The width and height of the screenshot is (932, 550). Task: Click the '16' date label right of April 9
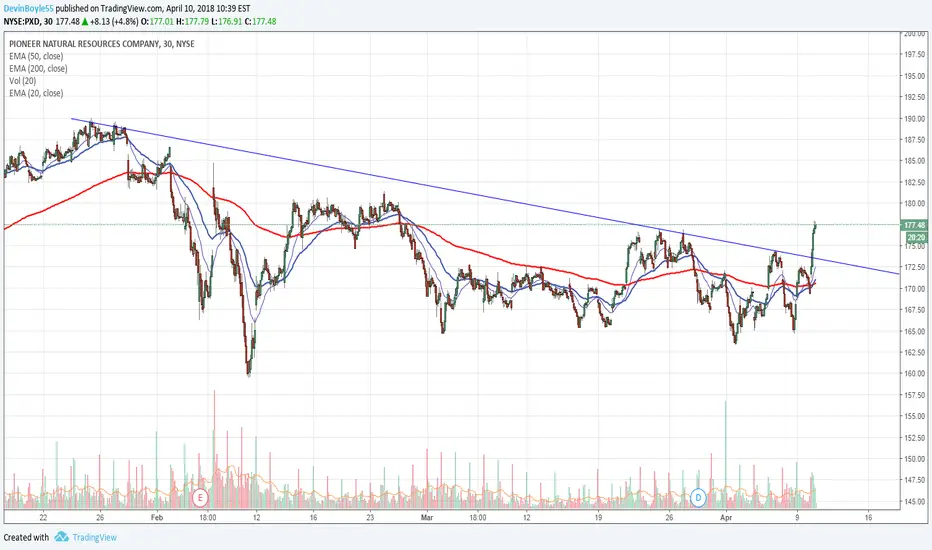(x=868, y=517)
